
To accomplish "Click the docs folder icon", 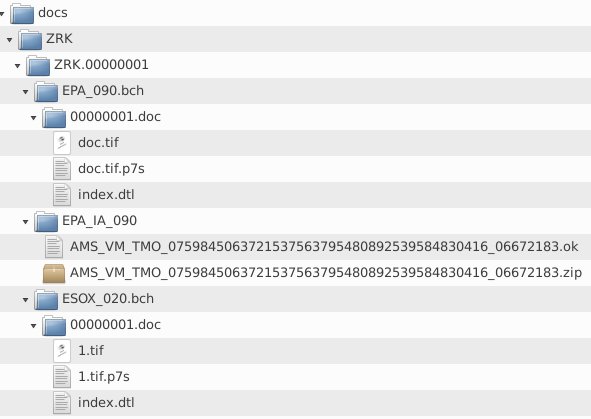I will pos(22,13).
